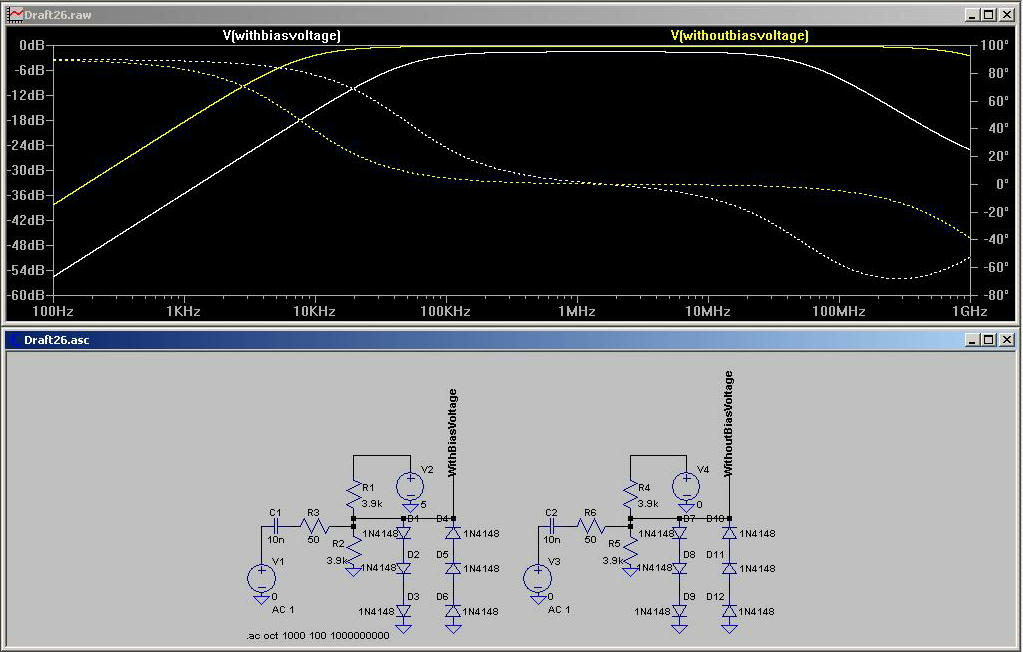Click the 1GHz frequency axis label
The image size is (1023, 652).
pyautogui.click(x=970, y=311)
